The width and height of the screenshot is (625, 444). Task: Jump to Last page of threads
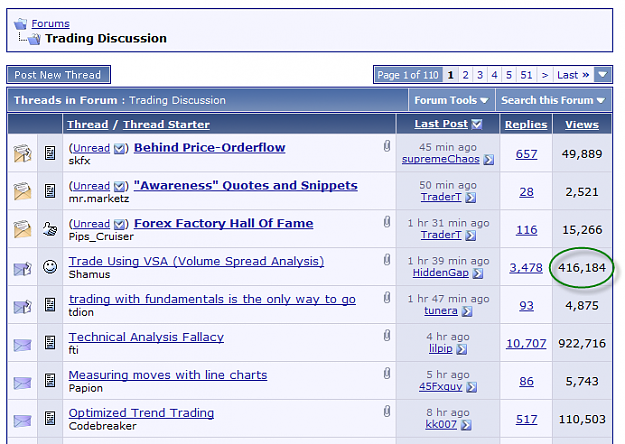coord(573,75)
